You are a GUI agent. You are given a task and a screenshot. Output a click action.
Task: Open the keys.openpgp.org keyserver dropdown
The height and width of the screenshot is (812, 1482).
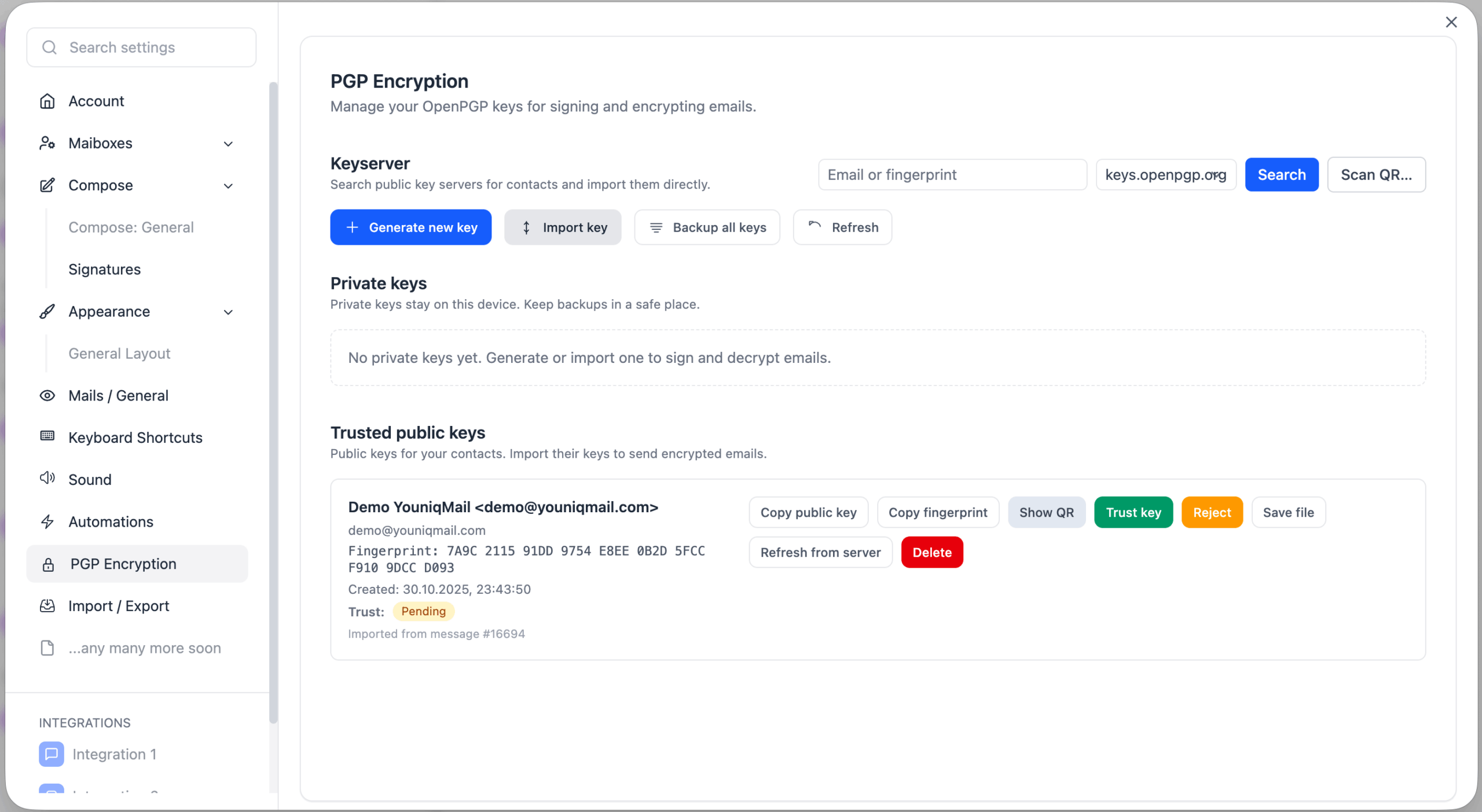click(x=1165, y=175)
